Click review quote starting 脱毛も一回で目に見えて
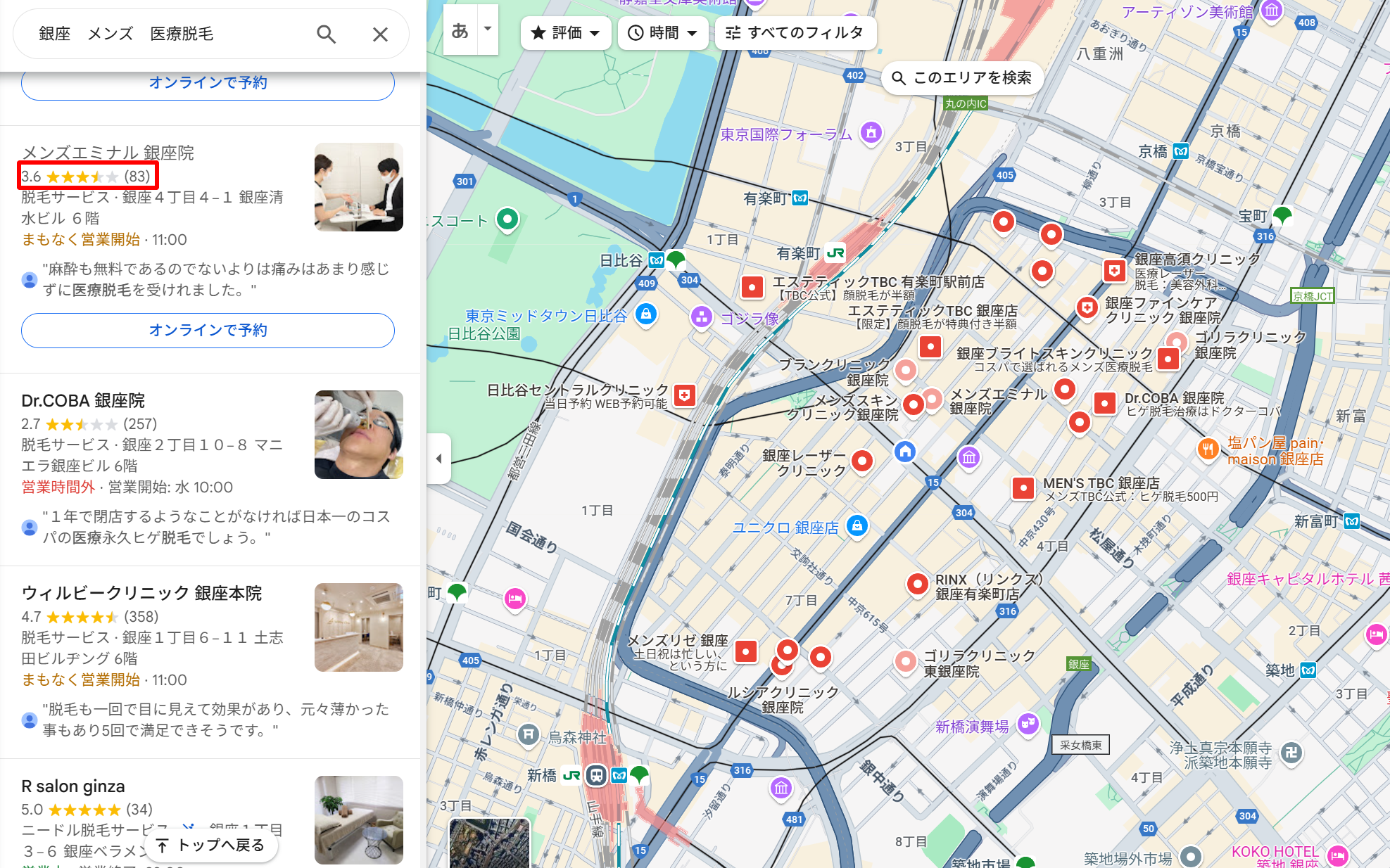This screenshot has width=1390, height=868. pyautogui.click(x=215, y=720)
